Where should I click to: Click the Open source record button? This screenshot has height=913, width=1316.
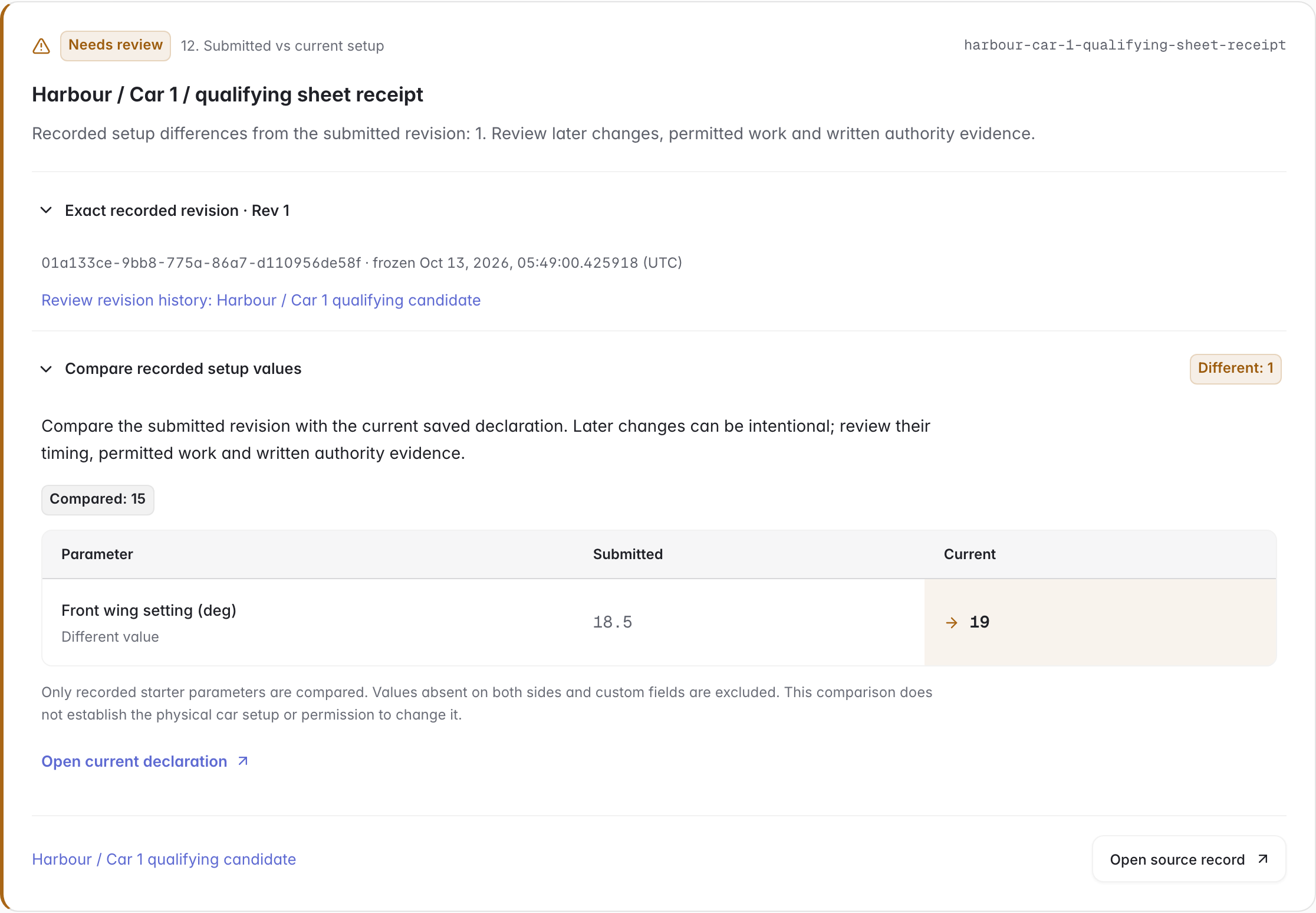coord(1189,859)
